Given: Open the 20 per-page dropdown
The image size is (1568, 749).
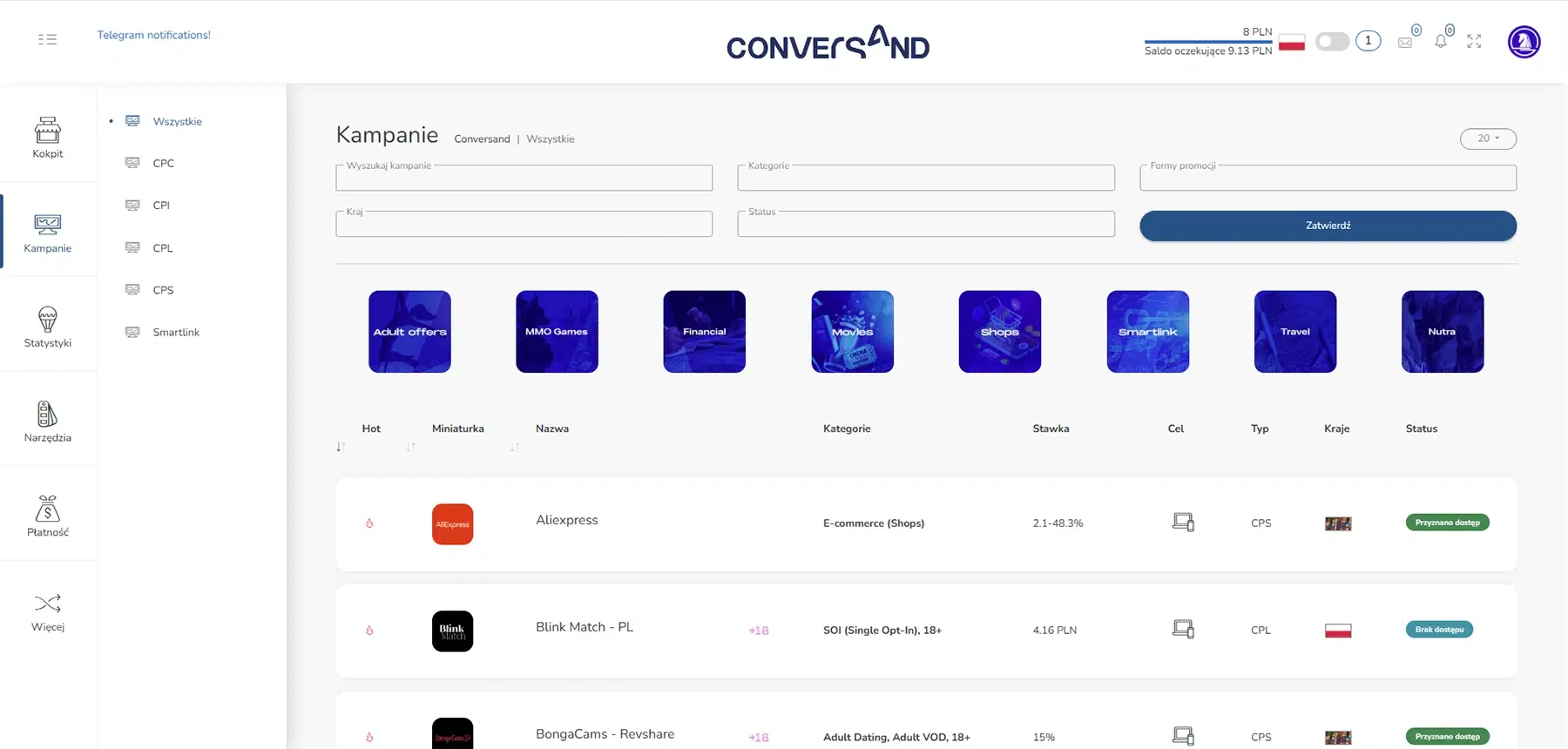Looking at the screenshot, I should coord(1488,138).
